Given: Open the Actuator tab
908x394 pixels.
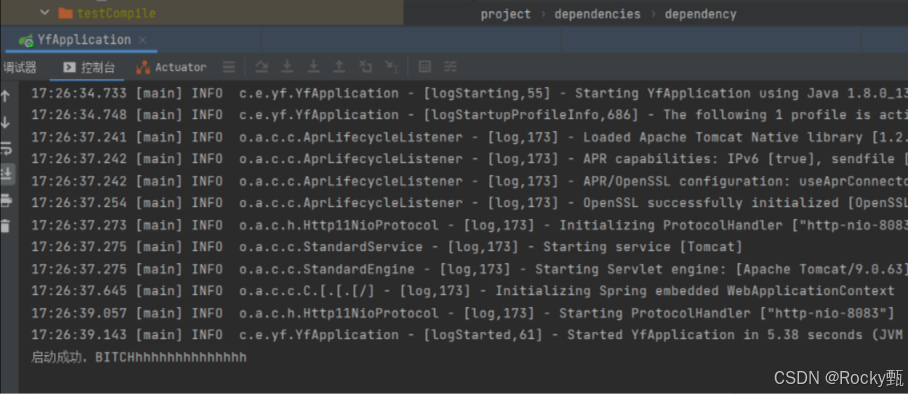Looking at the screenshot, I should pyautogui.click(x=171, y=67).
